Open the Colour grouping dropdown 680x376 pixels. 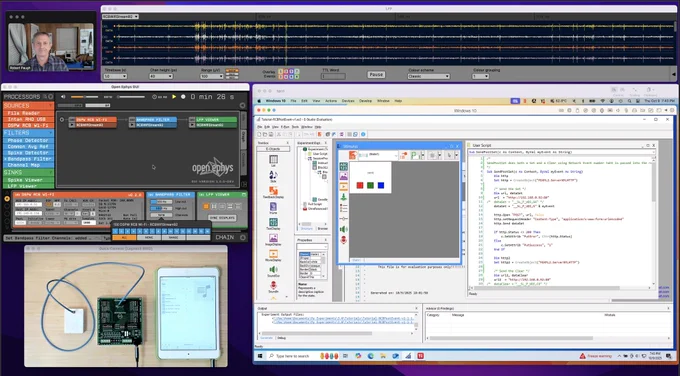point(480,76)
